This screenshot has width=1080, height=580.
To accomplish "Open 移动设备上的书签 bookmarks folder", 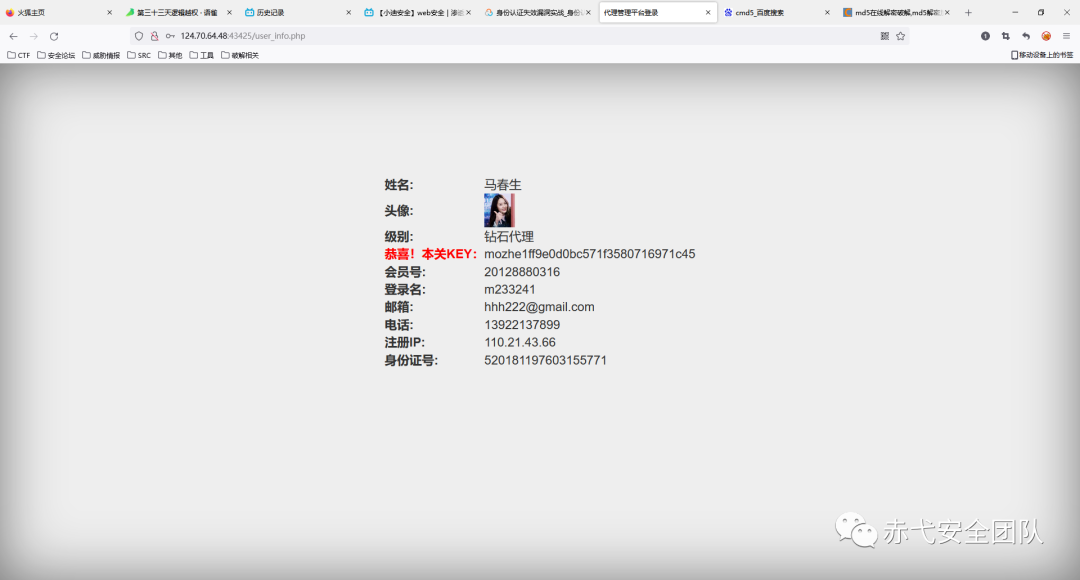I will tap(1041, 55).
